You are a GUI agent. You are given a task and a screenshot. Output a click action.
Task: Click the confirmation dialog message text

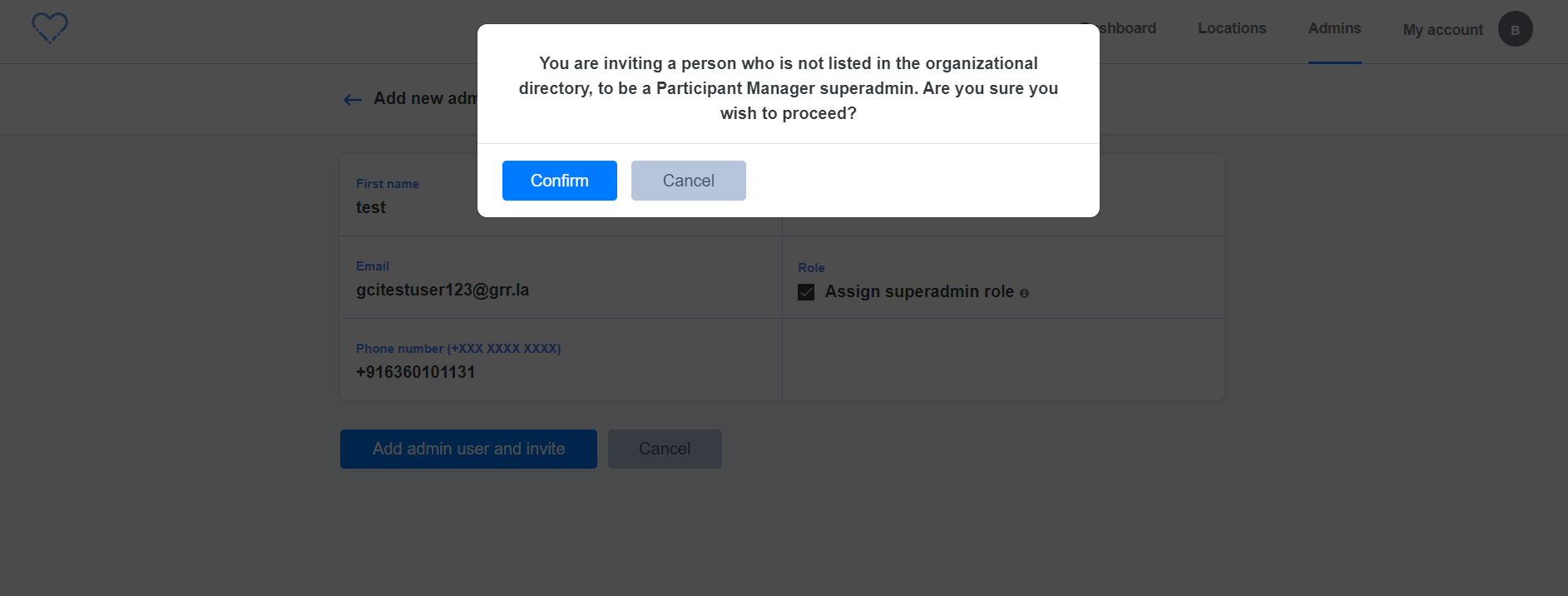pyautogui.click(x=788, y=88)
